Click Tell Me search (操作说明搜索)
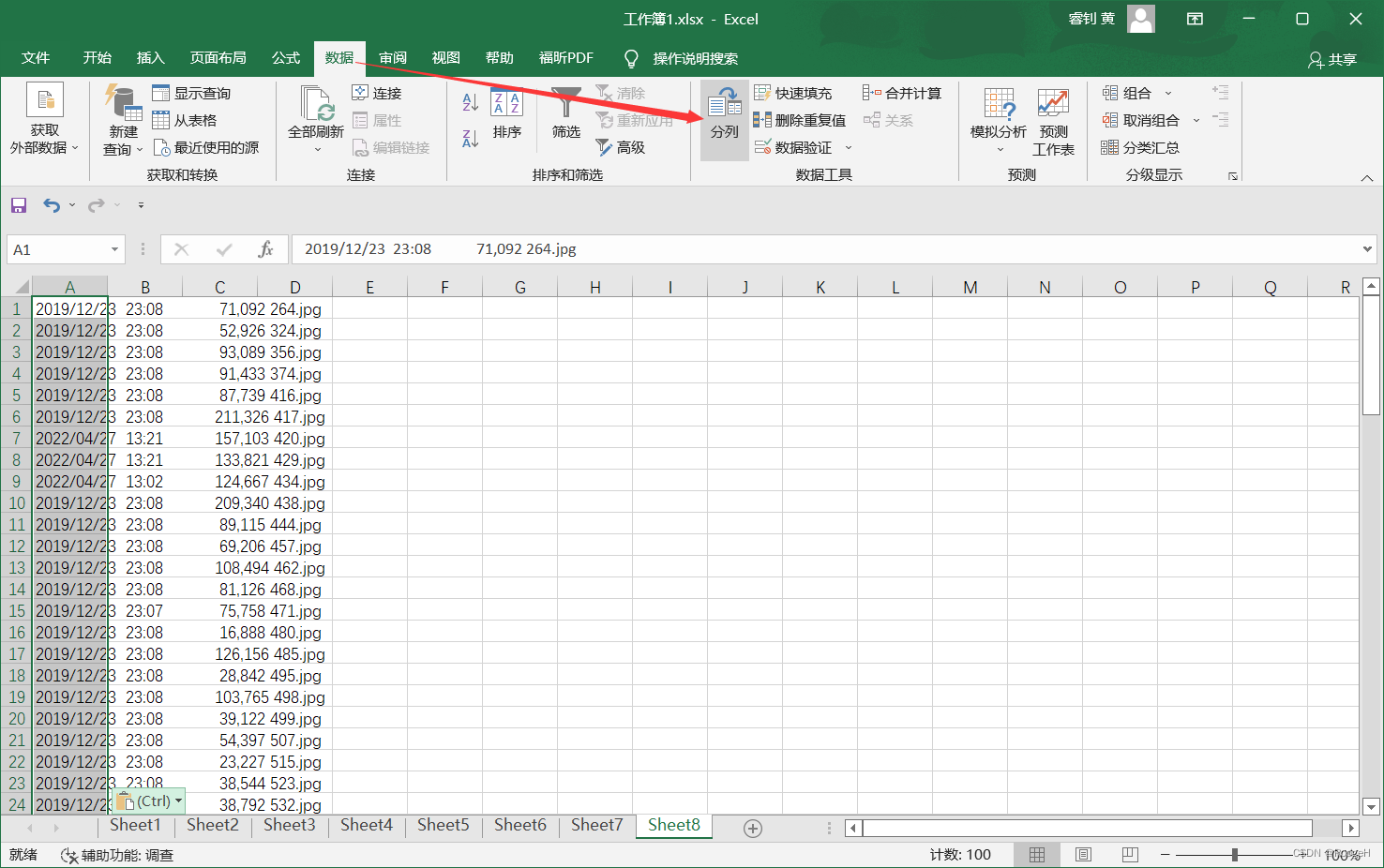Viewport: 1384px width, 868px height. click(683, 58)
